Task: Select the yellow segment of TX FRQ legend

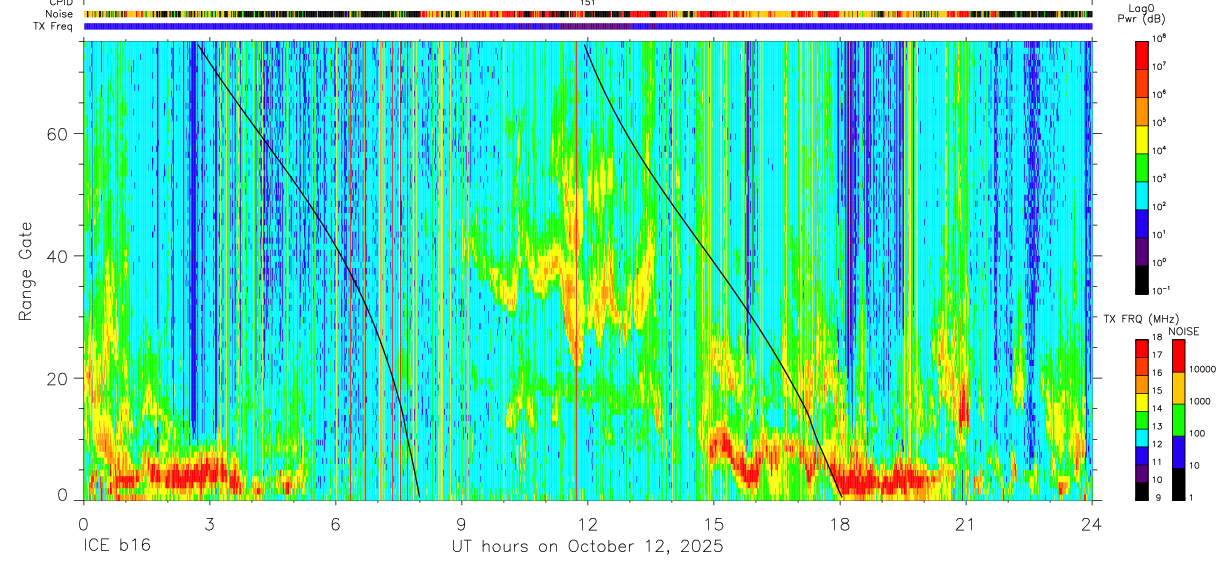Action: [x=1141, y=402]
